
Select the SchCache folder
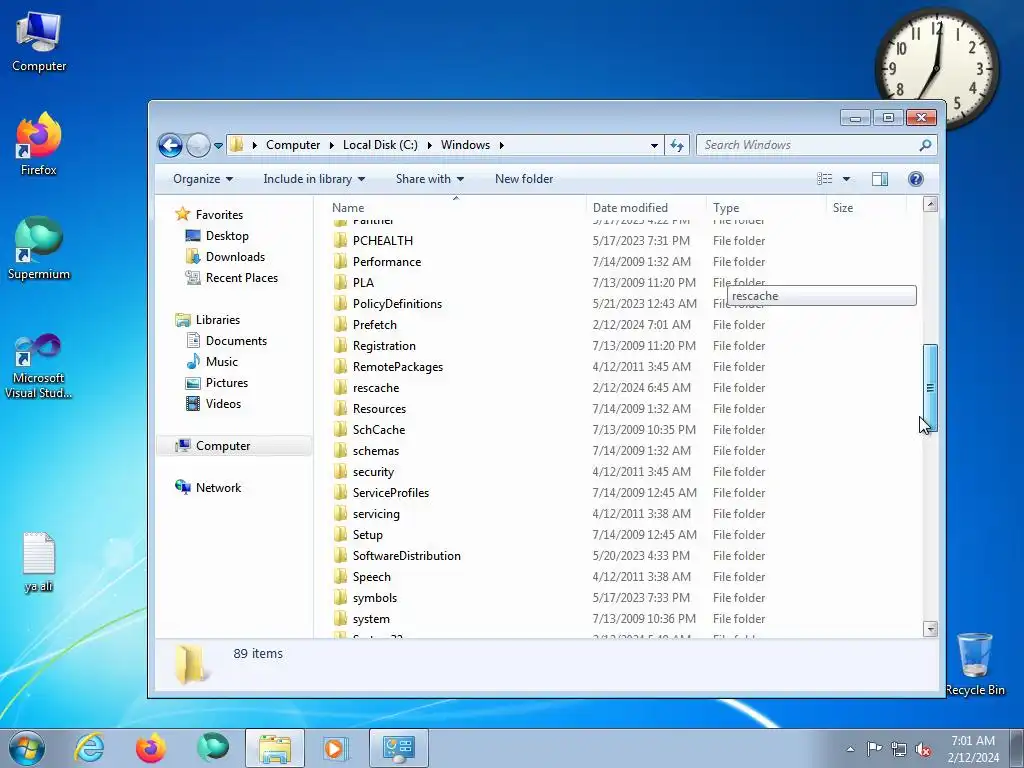[x=379, y=430]
